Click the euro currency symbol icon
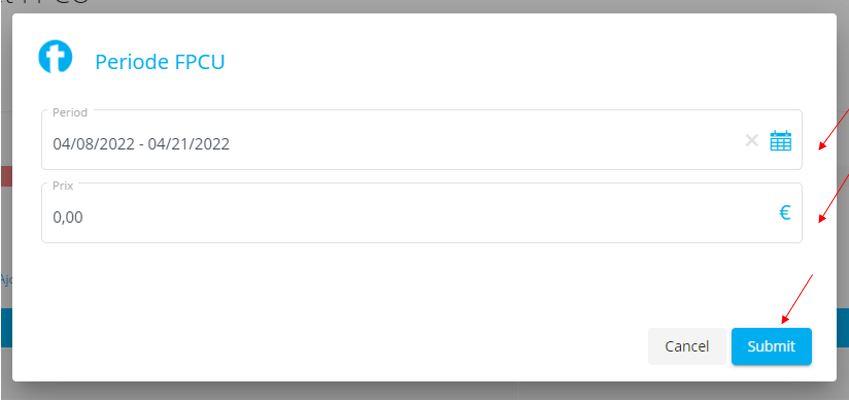This screenshot has height=401, width=849. point(785,213)
